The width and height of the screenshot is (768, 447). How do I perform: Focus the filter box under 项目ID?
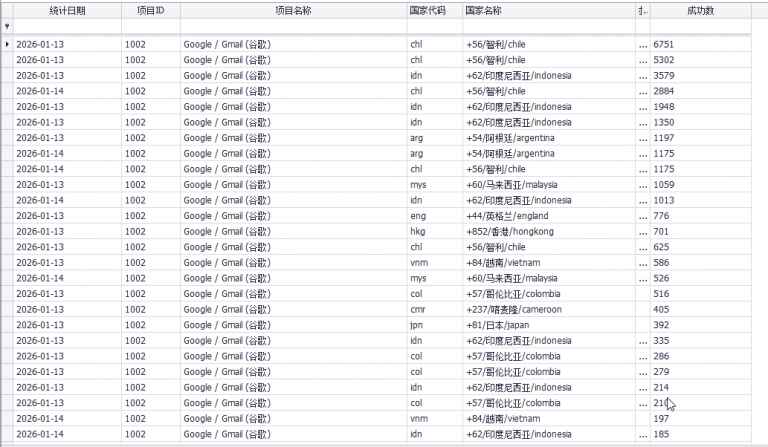[x=151, y=26]
